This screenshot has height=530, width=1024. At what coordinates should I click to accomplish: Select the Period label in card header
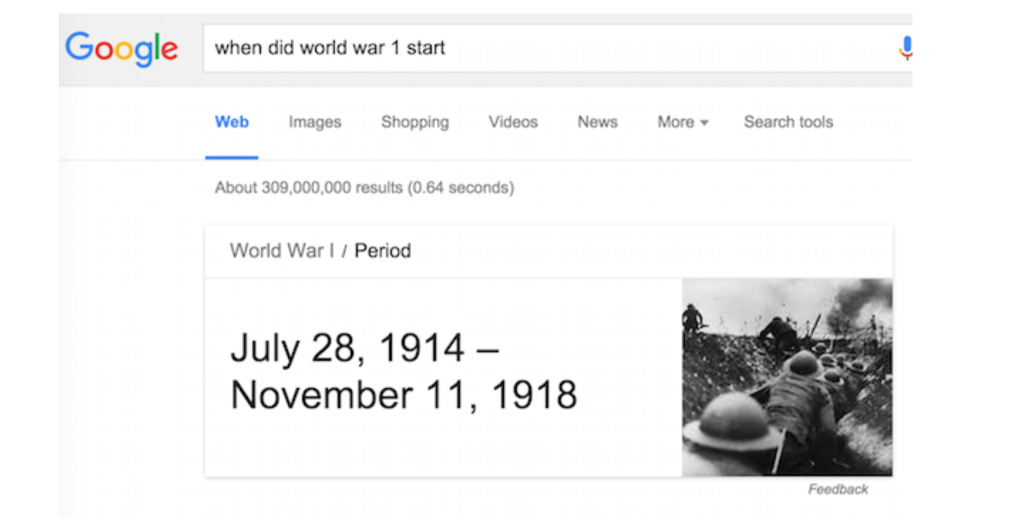(383, 251)
